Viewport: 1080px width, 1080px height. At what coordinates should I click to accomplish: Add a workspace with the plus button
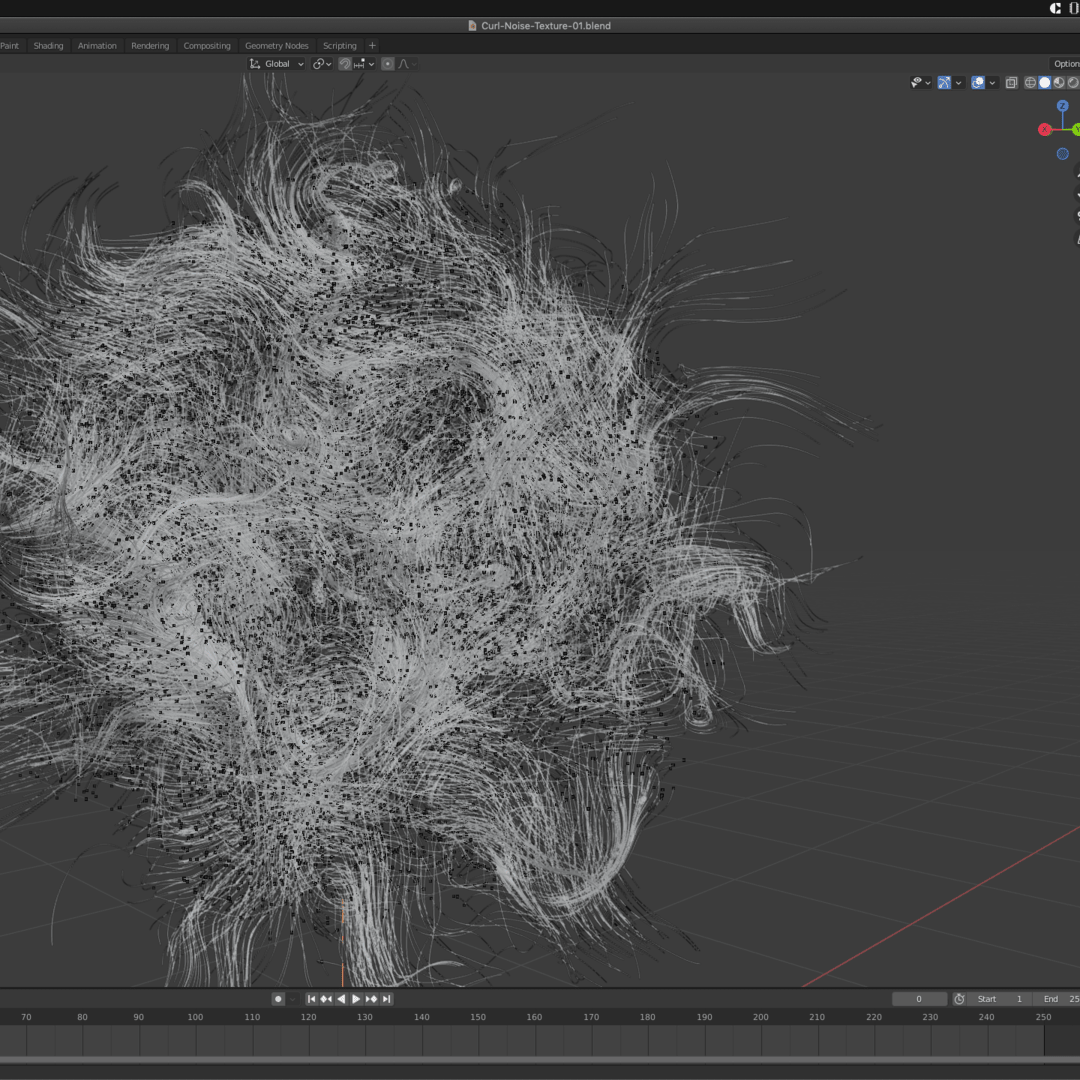(372, 46)
